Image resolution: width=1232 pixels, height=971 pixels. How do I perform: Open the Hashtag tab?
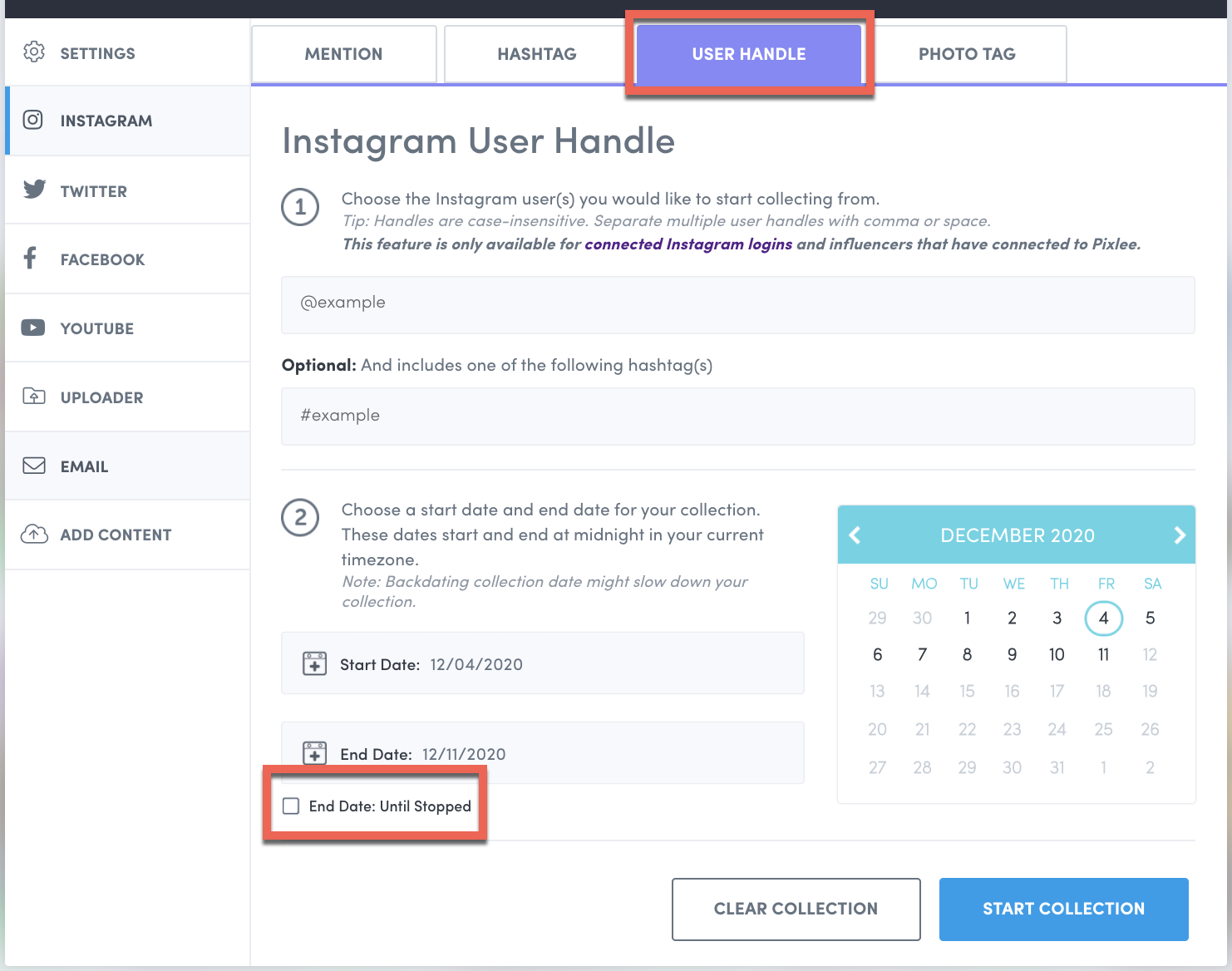(x=536, y=54)
